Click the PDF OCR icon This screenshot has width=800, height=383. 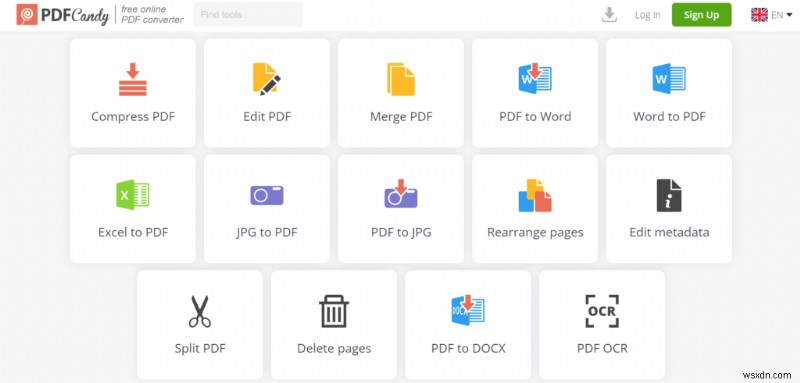(602, 311)
